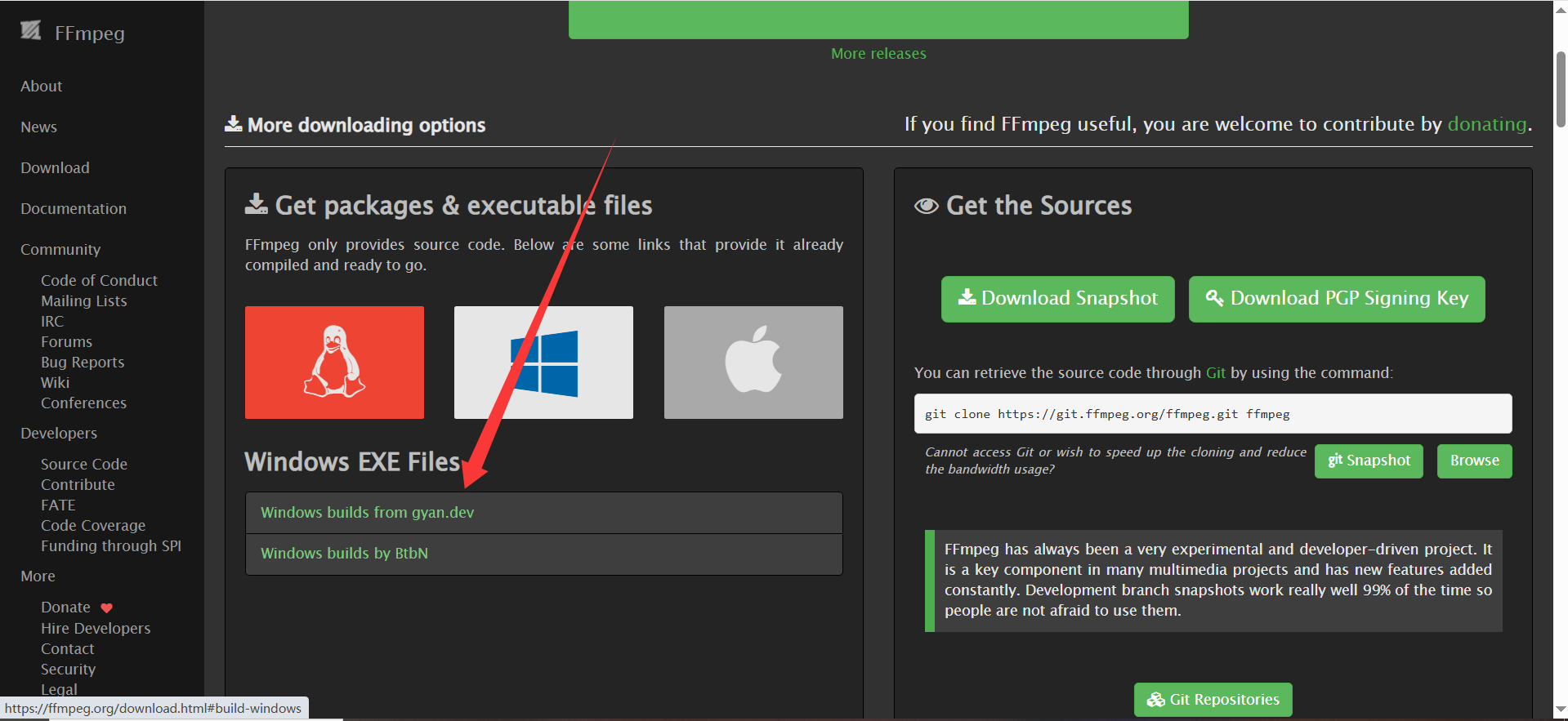
Task: Open Conferences link
Action: point(83,403)
